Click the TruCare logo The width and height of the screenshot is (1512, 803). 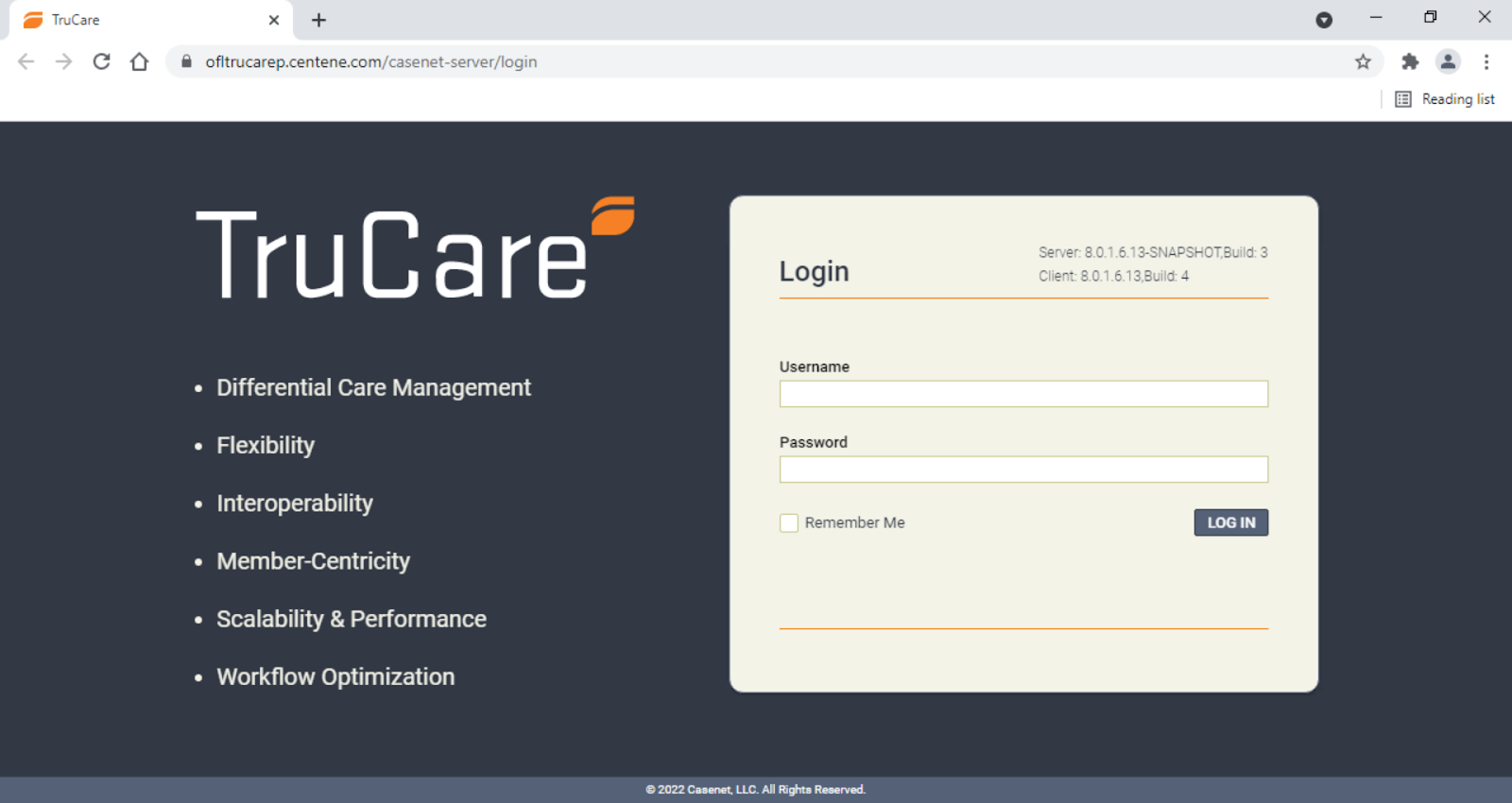[415, 249]
